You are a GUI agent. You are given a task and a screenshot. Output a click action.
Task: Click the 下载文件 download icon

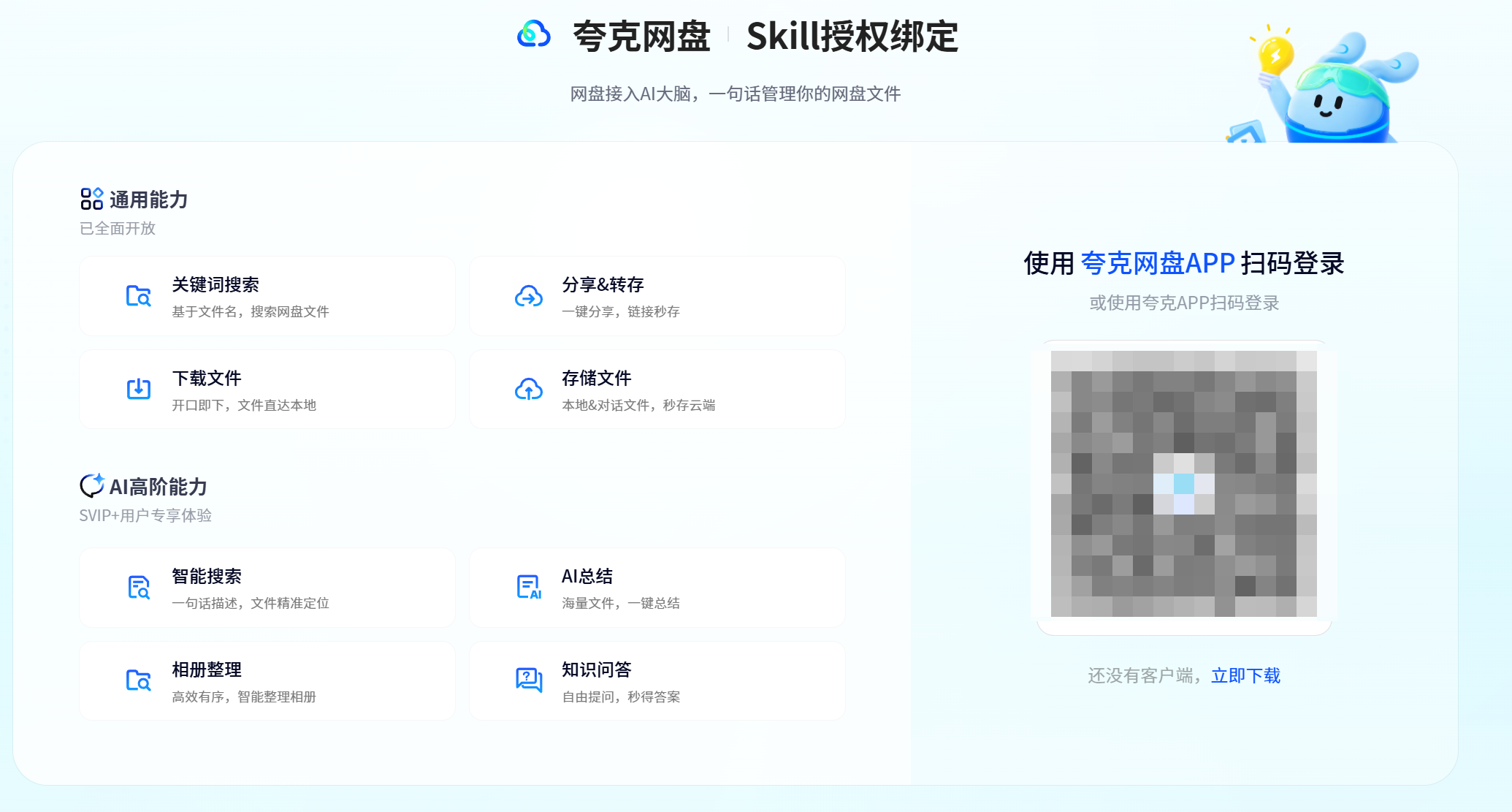click(138, 389)
